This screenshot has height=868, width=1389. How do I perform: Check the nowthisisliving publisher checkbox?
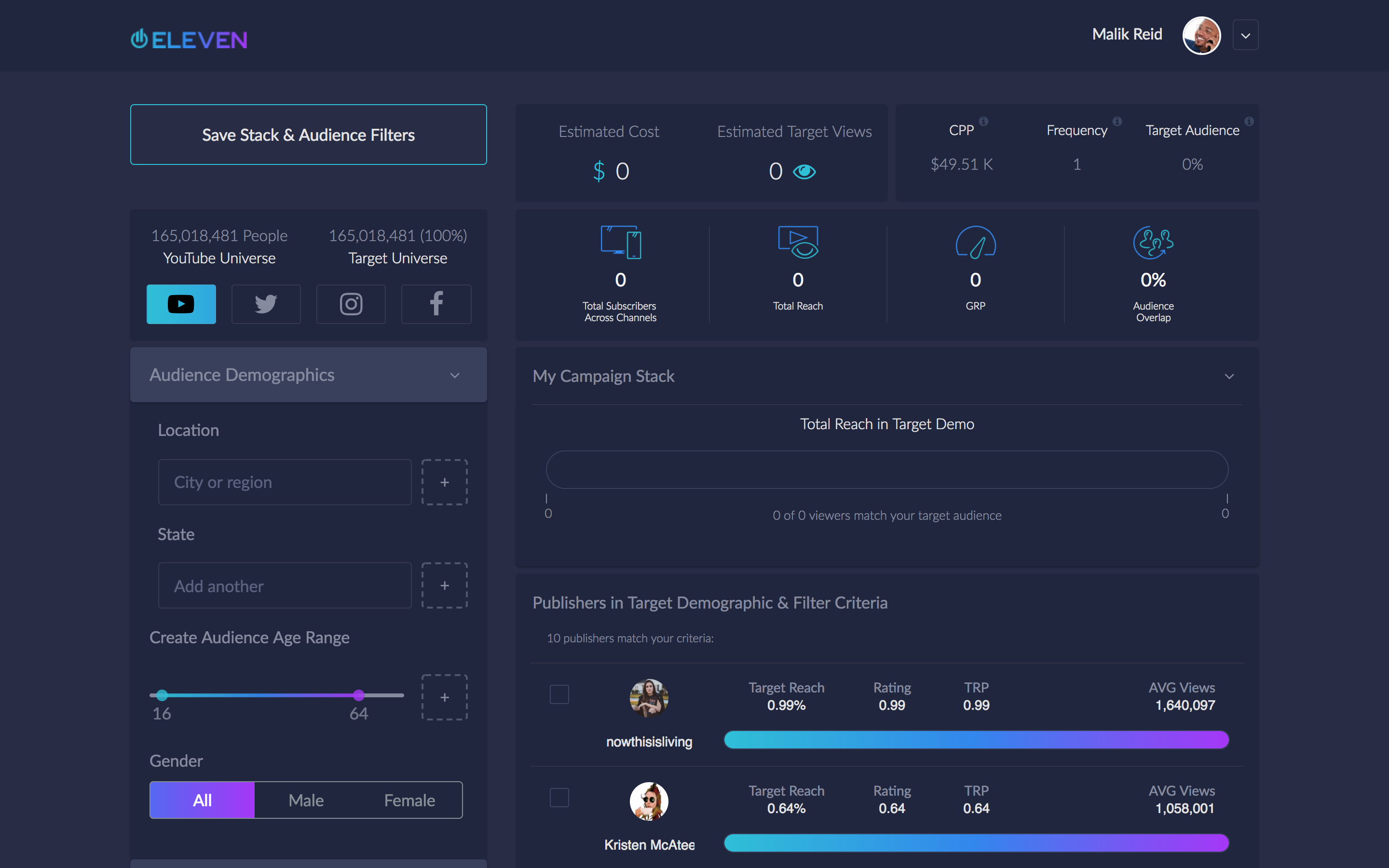click(x=559, y=694)
